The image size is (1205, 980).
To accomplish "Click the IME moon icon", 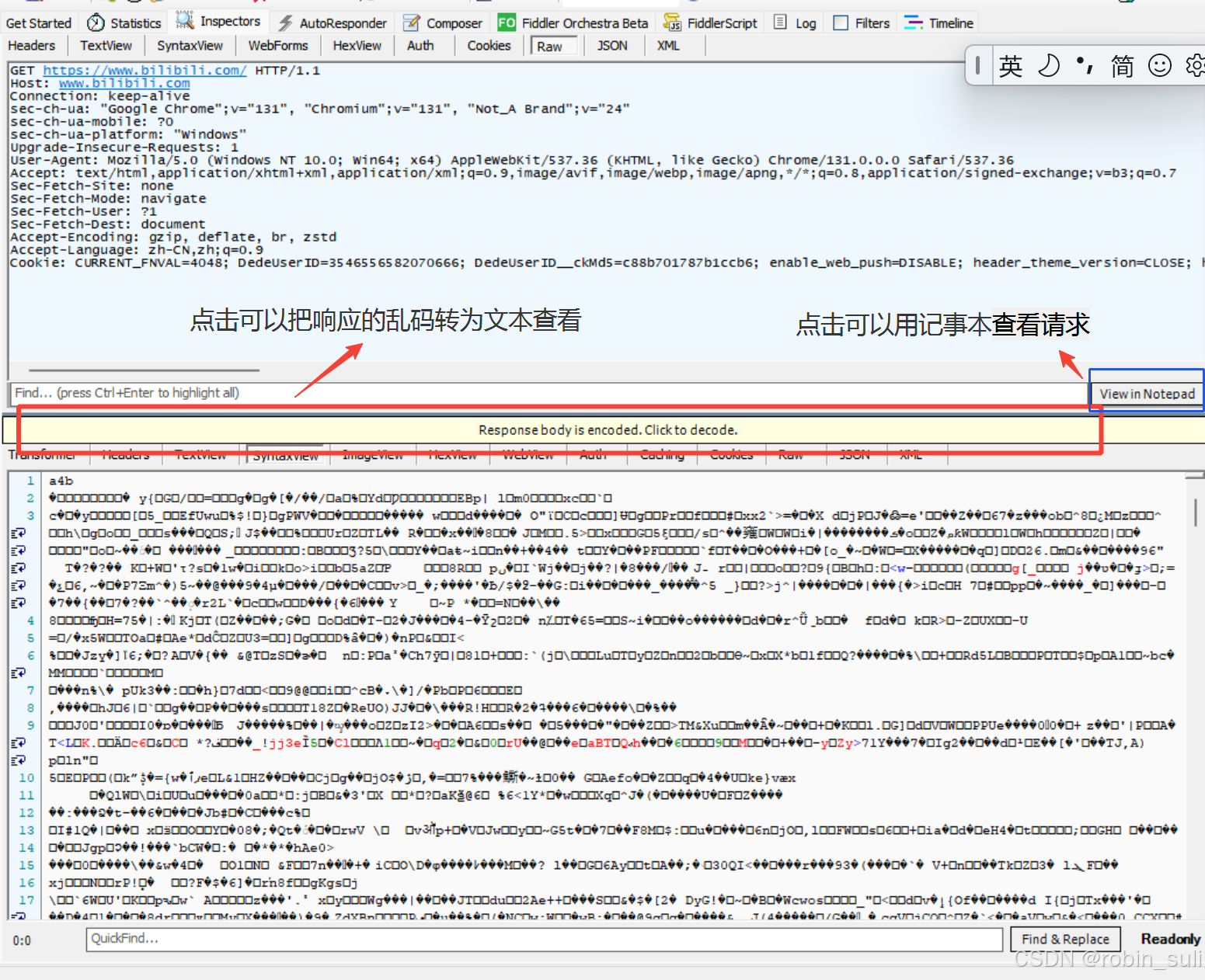I will pyautogui.click(x=1049, y=66).
